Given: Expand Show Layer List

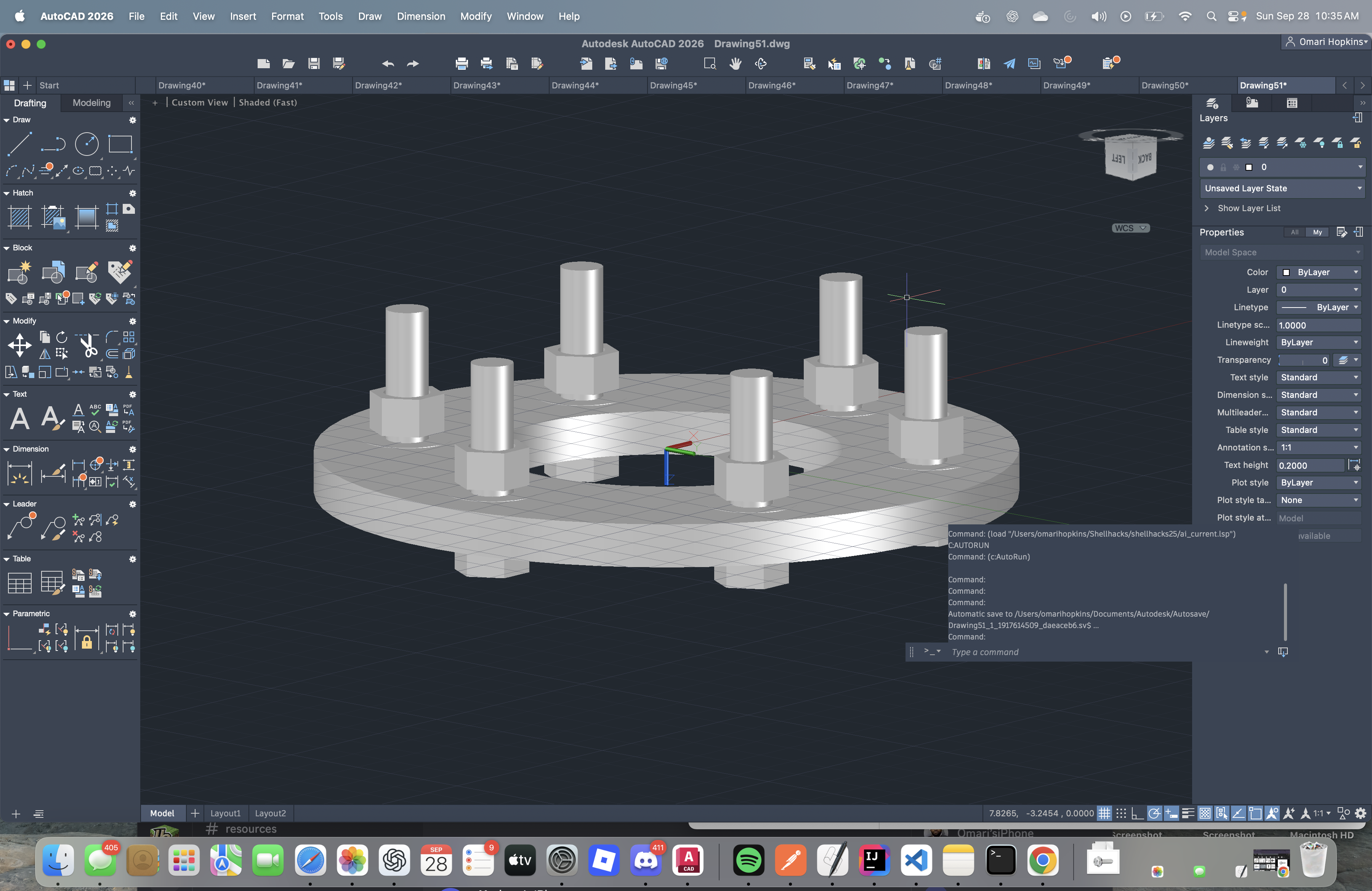Looking at the screenshot, I should point(1249,208).
